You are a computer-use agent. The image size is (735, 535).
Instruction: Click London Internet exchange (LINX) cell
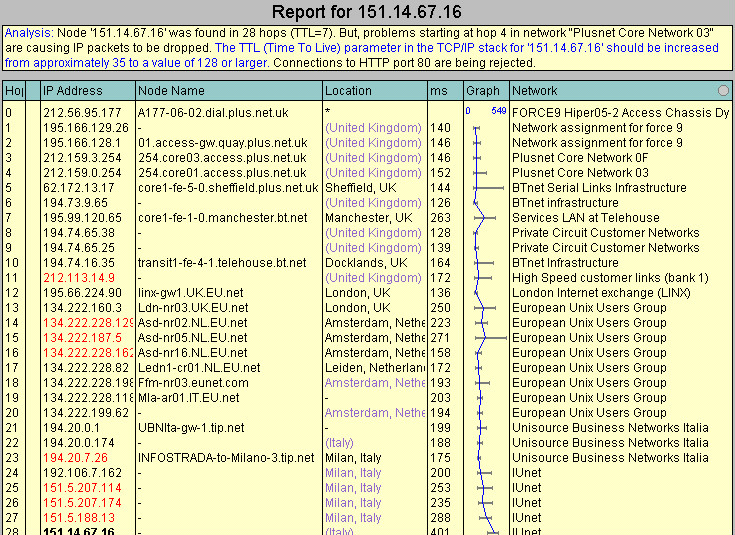click(601, 293)
